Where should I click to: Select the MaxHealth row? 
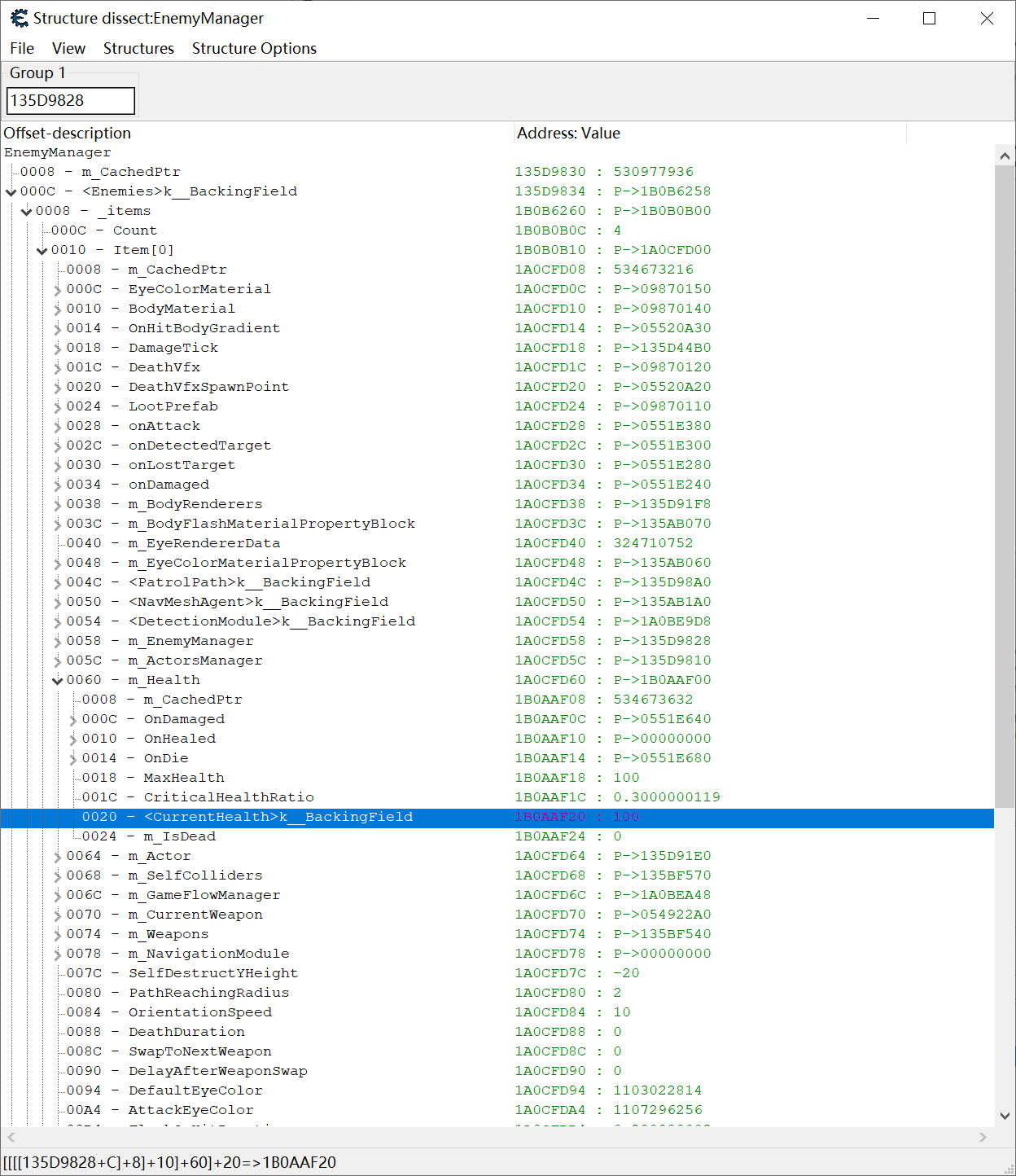497,778
